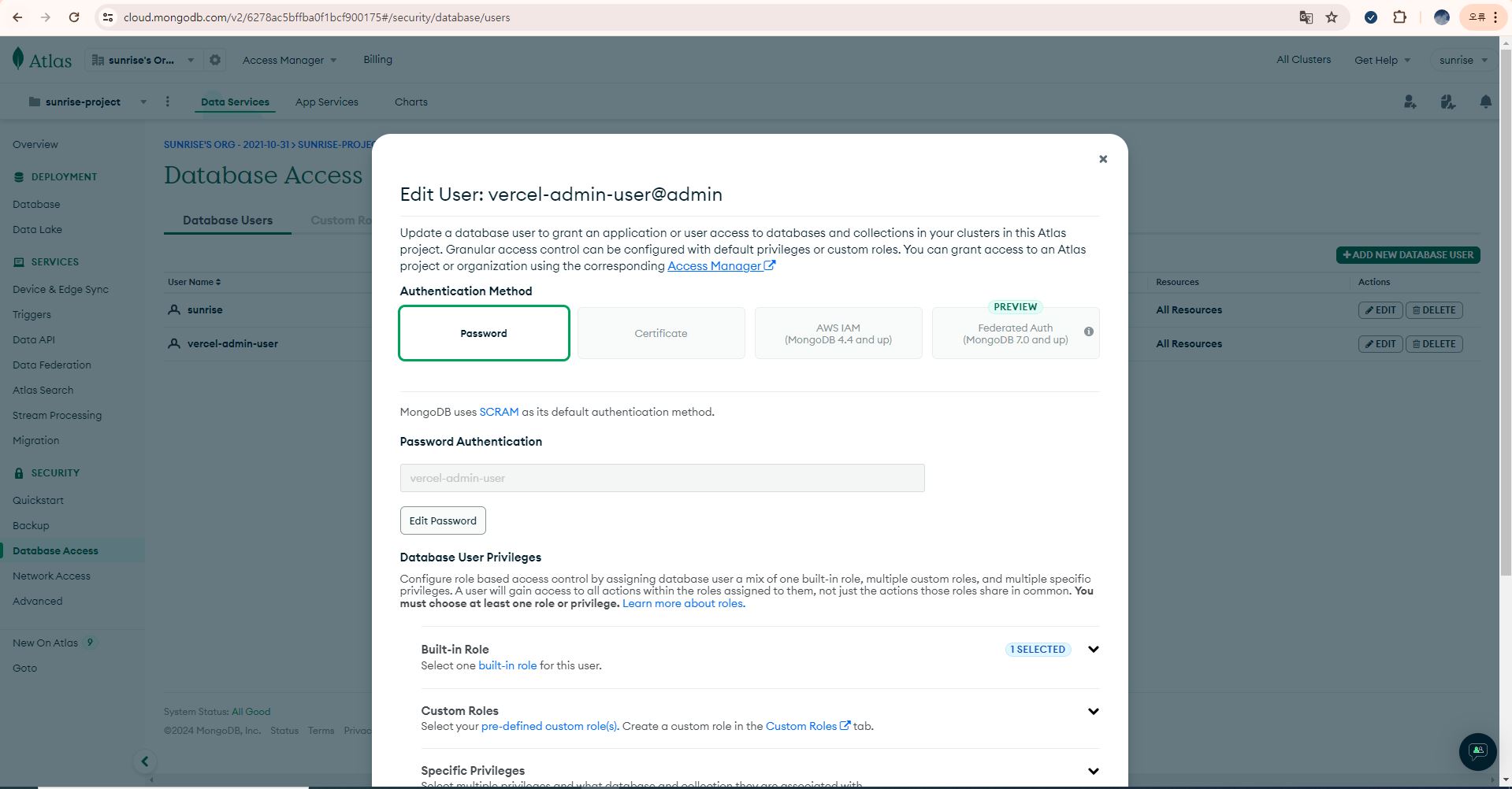The image size is (1512, 789).
Task: Open support chat bubble icon
Action: point(1477,751)
